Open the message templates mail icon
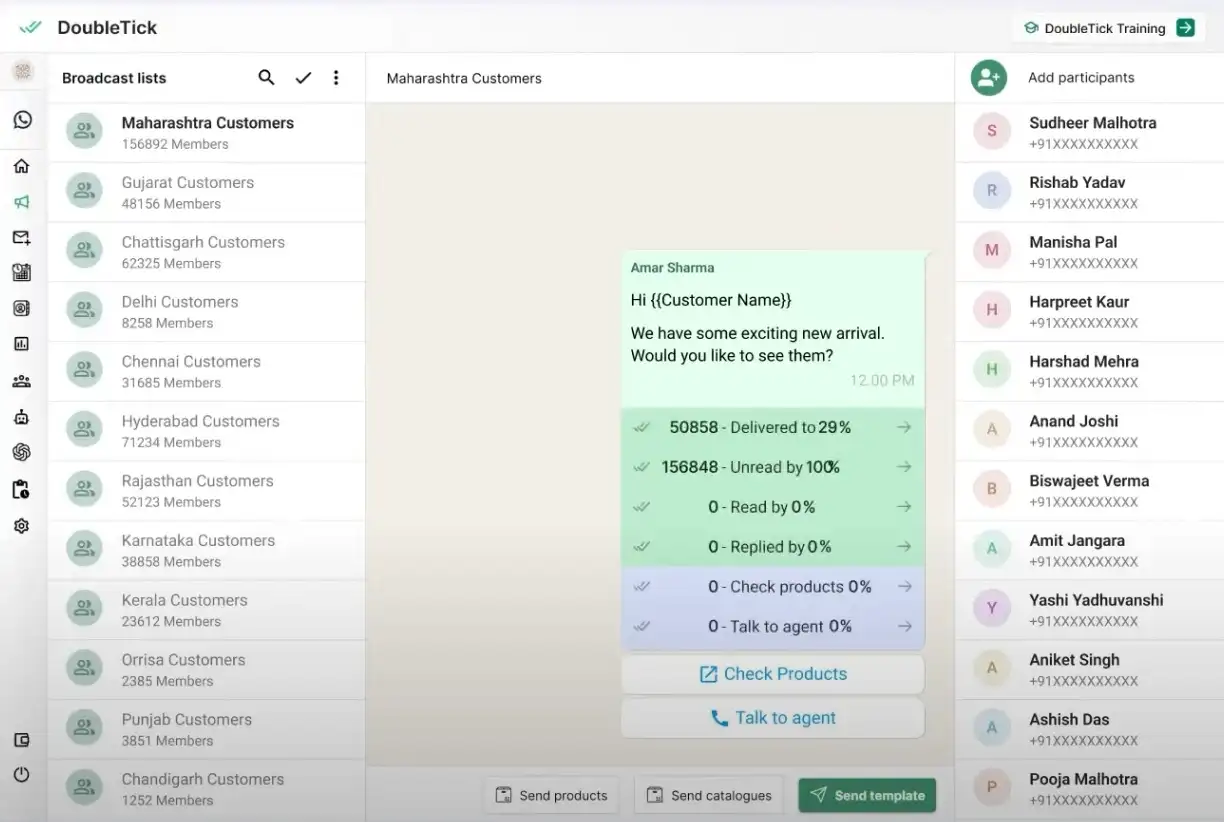 click(x=22, y=237)
